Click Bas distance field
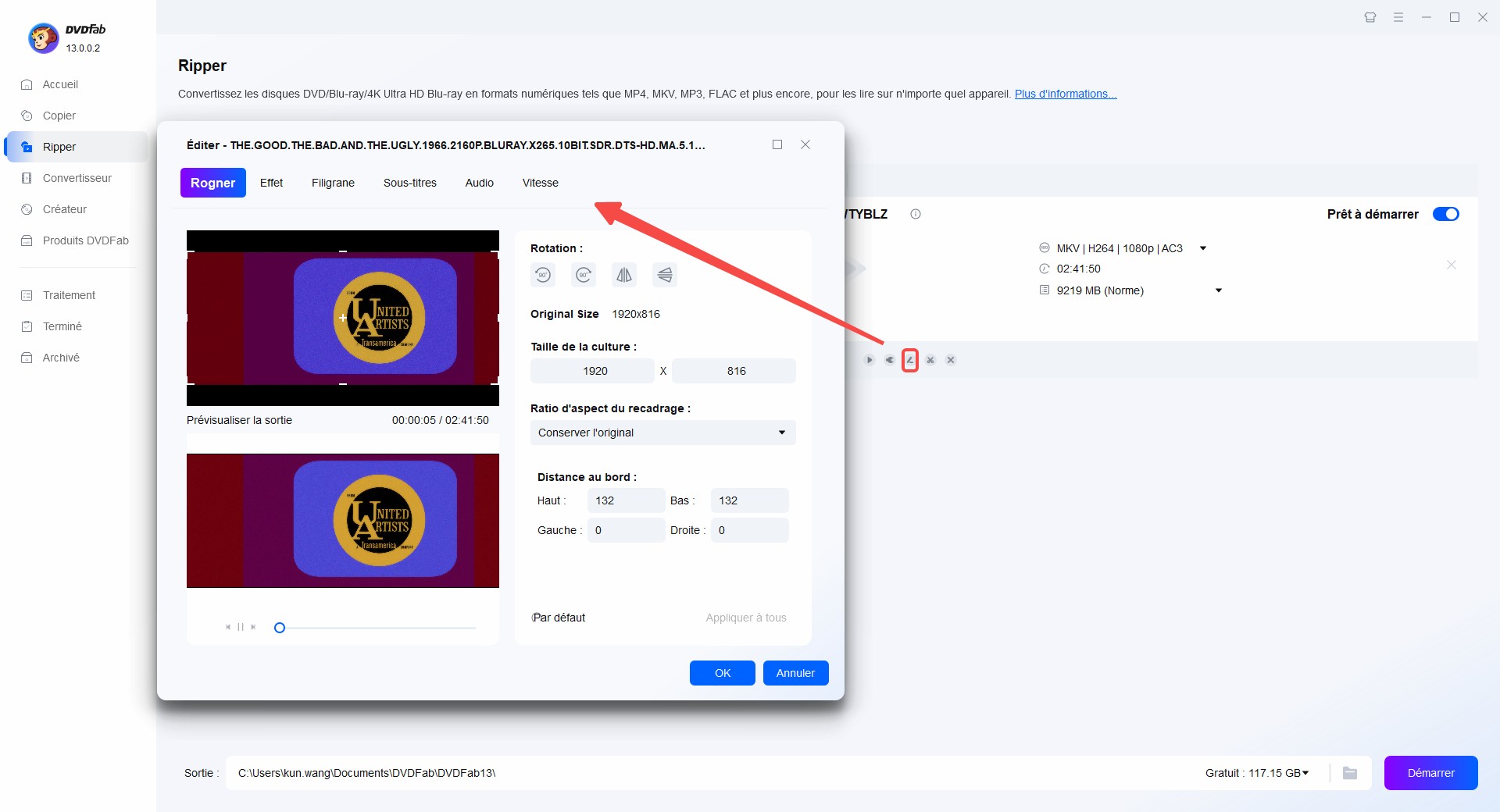Viewport: 1500px width, 812px height. [750, 500]
